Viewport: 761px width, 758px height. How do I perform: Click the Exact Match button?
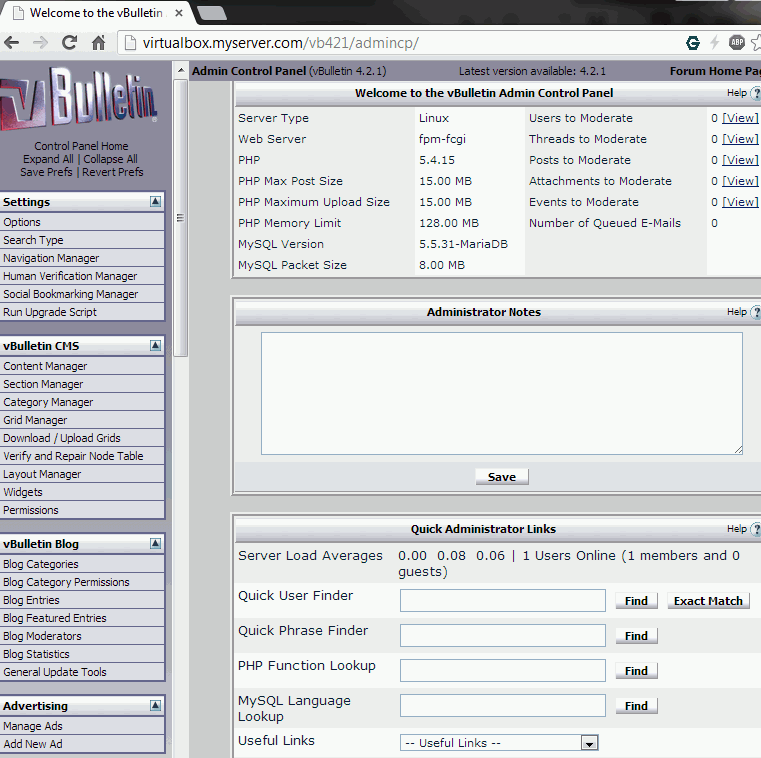pyautogui.click(x=708, y=601)
